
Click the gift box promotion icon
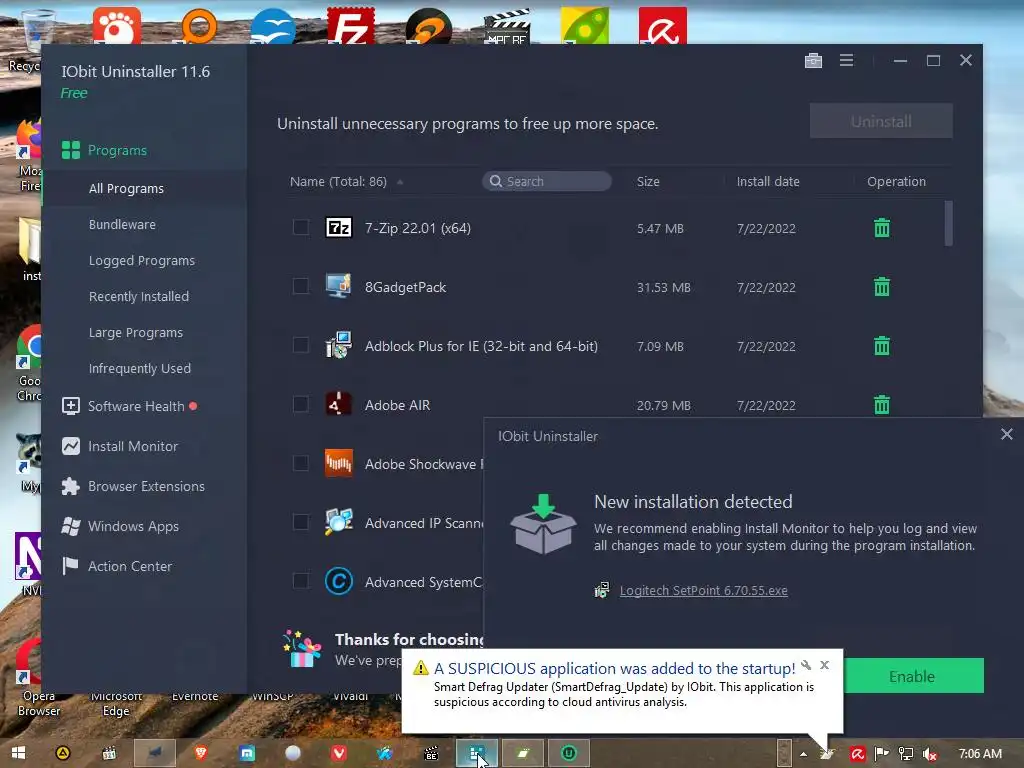tap(302, 648)
